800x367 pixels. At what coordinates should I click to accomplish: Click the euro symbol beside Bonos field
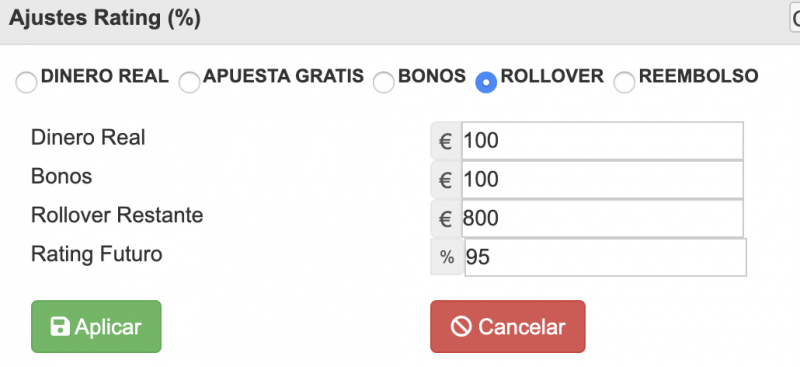(446, 180)
